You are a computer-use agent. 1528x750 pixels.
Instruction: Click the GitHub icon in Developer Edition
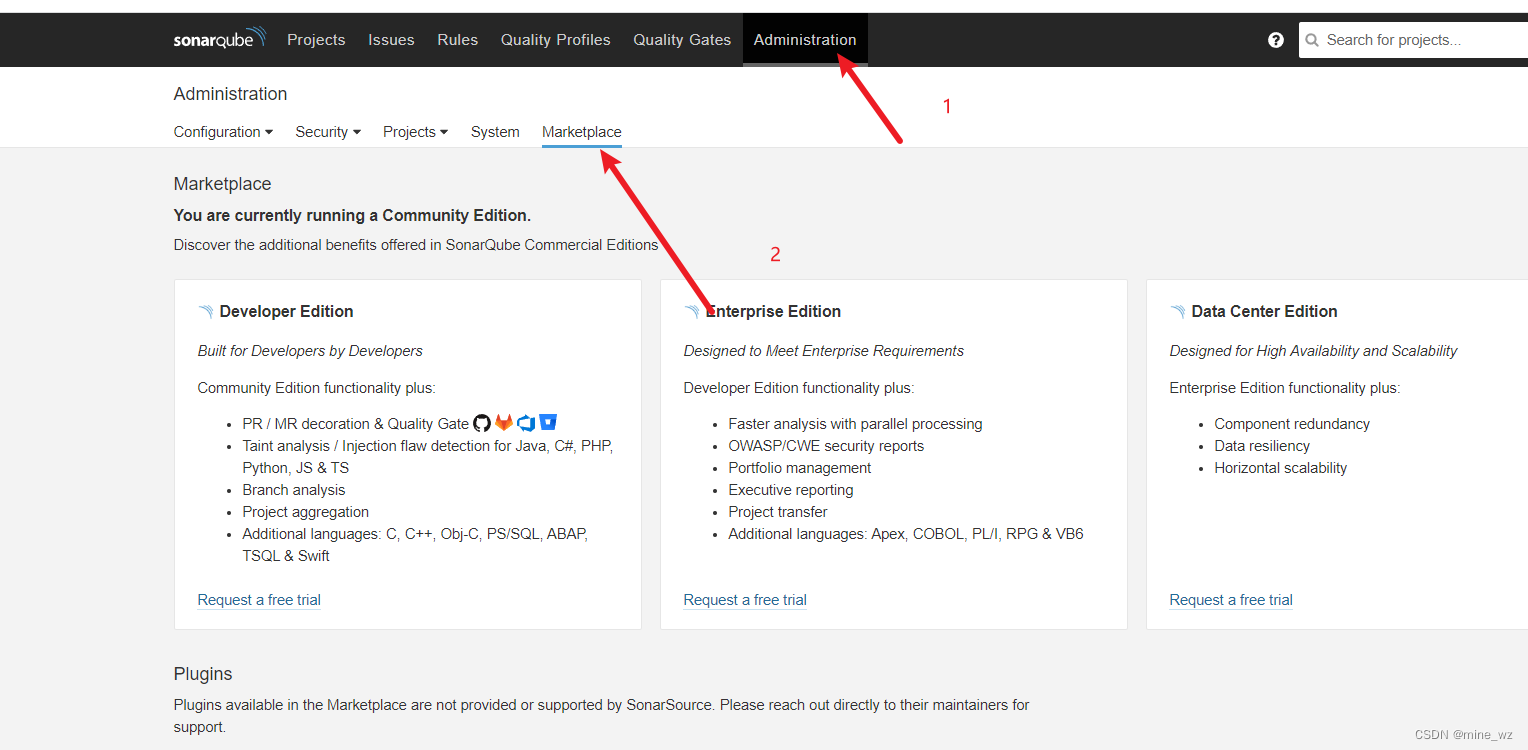482,423
